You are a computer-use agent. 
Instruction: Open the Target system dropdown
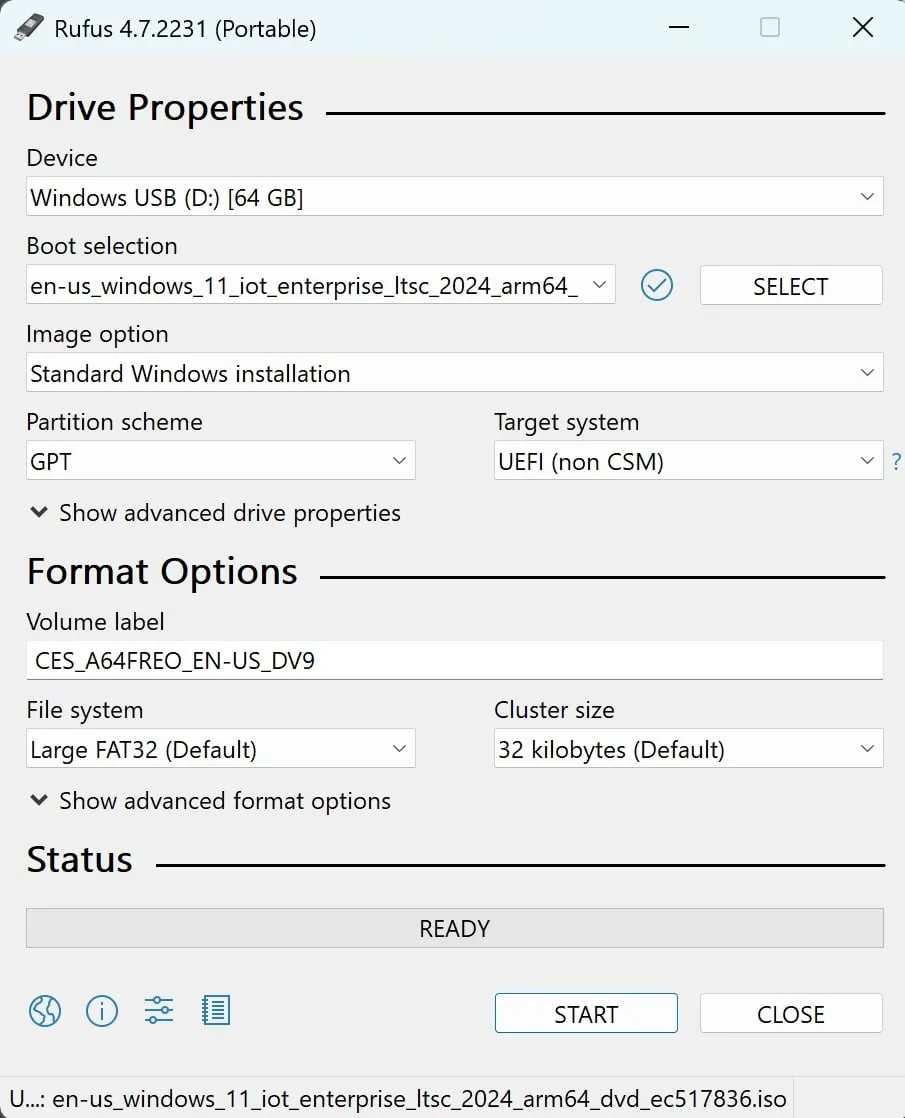click(x=688, y=461)
